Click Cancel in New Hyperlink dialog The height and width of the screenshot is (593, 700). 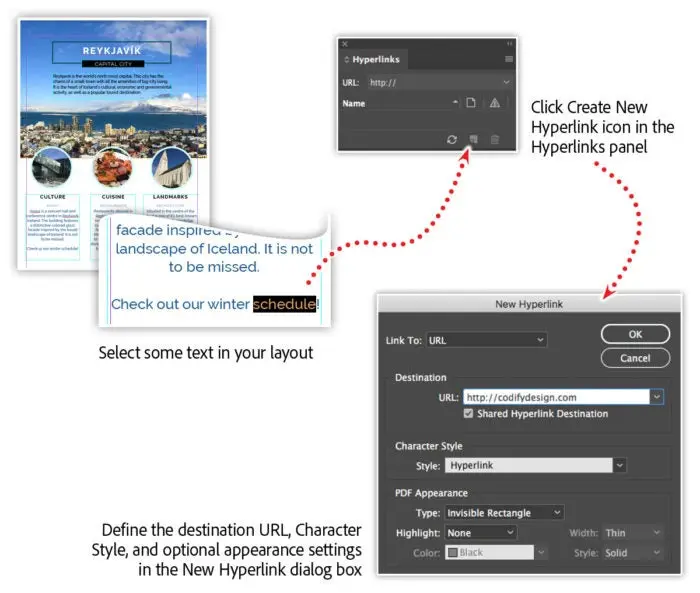point(635,358)
